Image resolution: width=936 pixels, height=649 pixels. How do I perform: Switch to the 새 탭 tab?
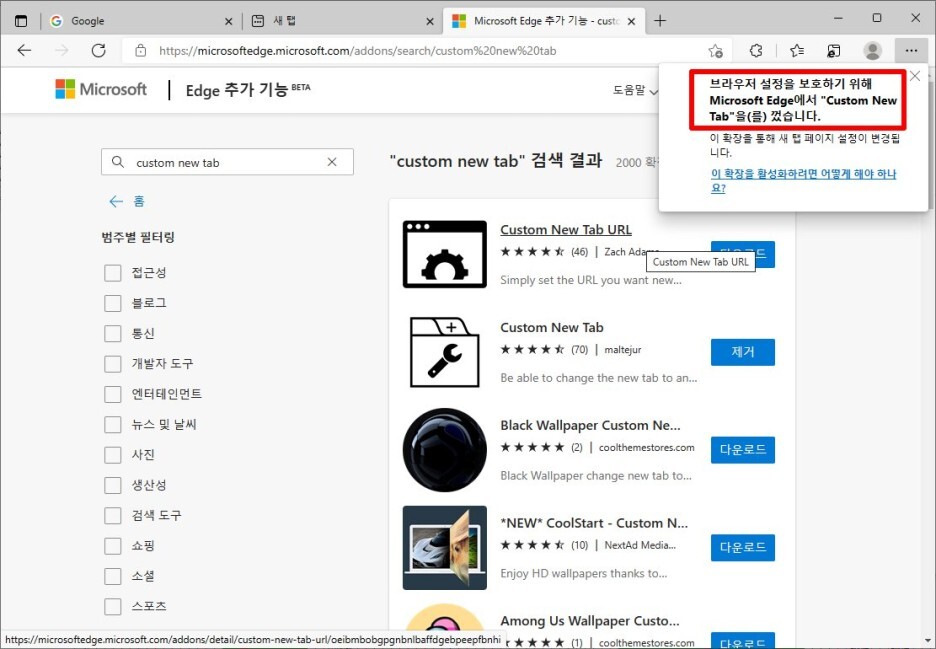pos(342,21)
